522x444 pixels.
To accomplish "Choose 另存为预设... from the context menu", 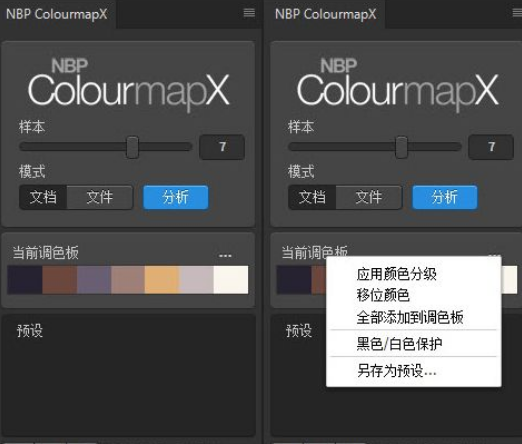I will click(396, 370).
